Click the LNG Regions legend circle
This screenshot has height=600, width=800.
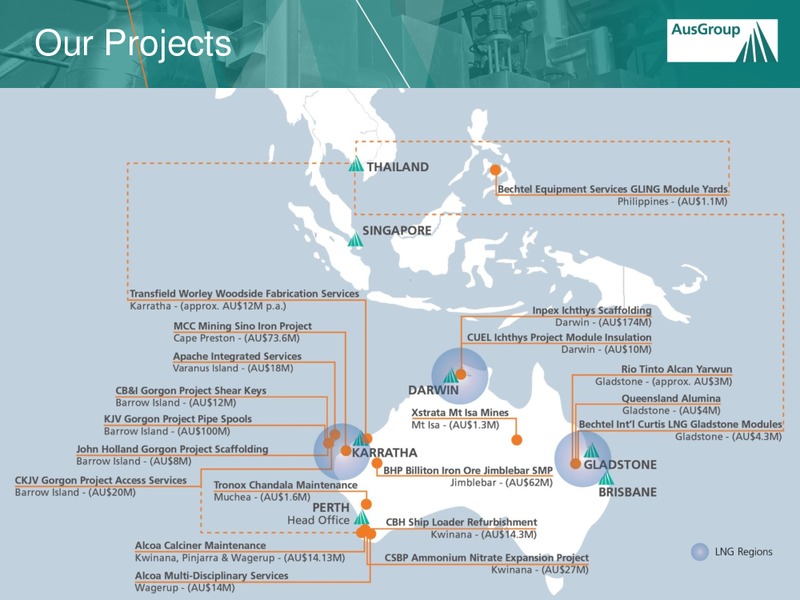[700, 552]
